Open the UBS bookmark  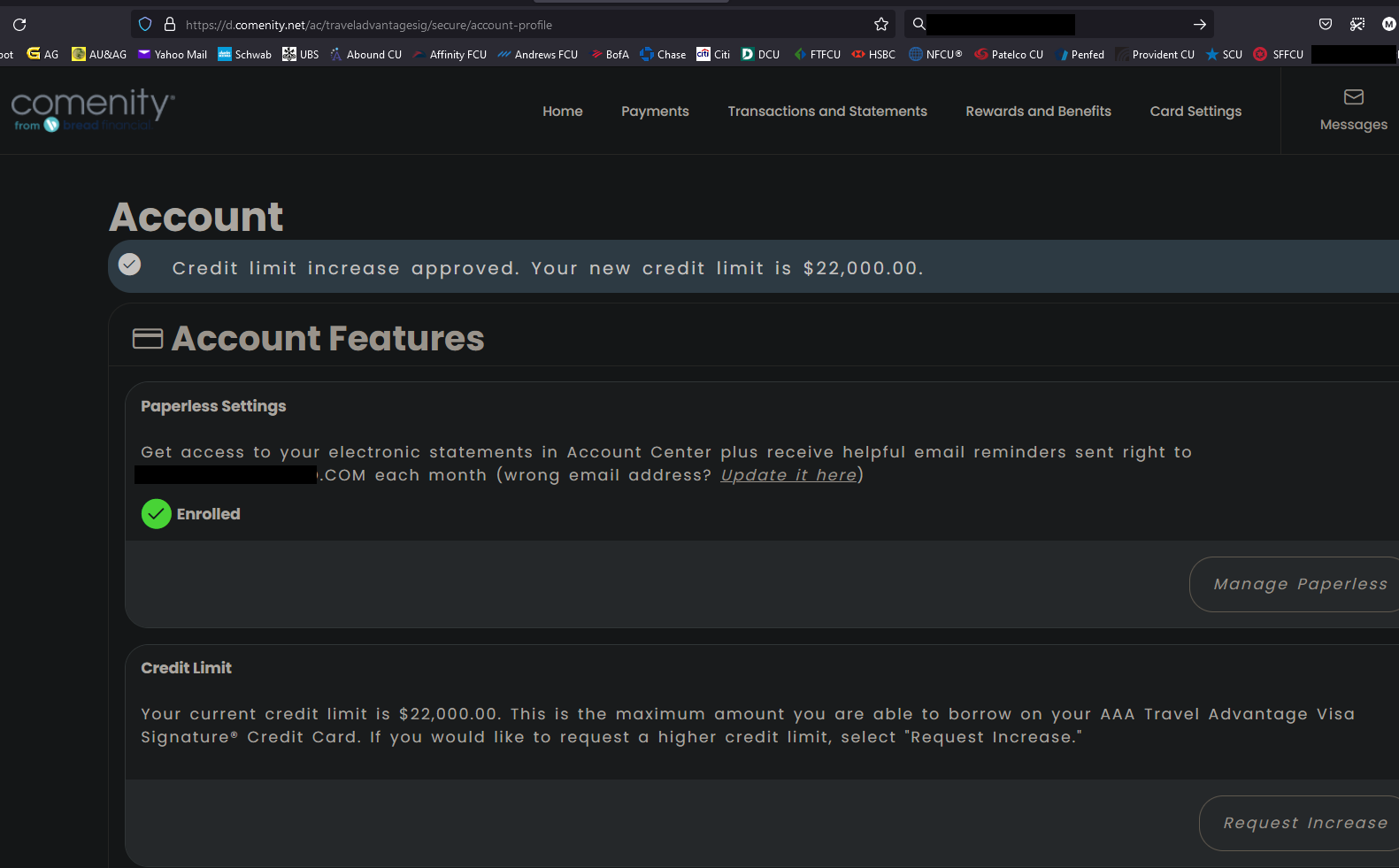click(301, 54)
